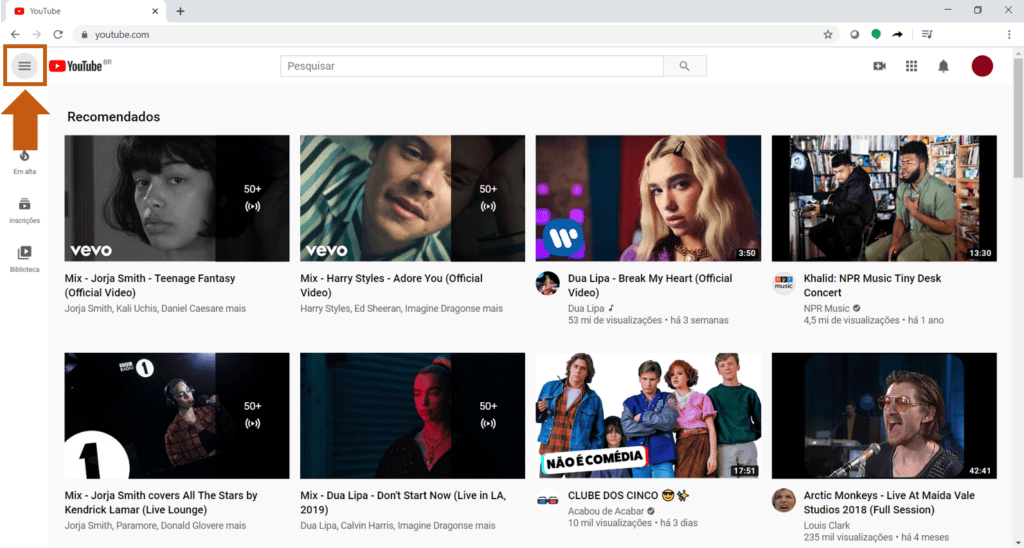Open Biblioteca library in sidebar

(25, 259)
